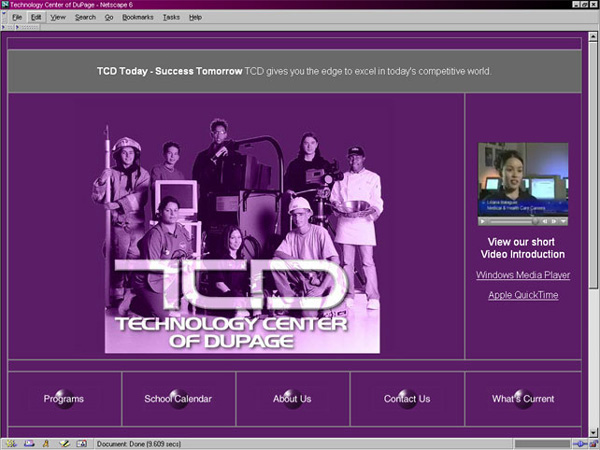The width and height of the screenshot is (600, 450).
Task: Follow the Windows Media Player link
Action: point(523,275)
